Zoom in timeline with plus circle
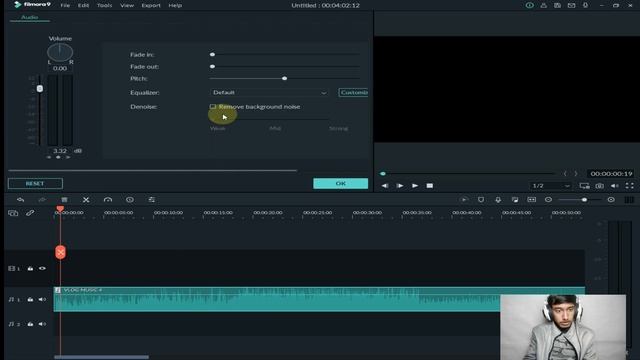The height and width of the screenshot is (360, 640). click(611, 200)
